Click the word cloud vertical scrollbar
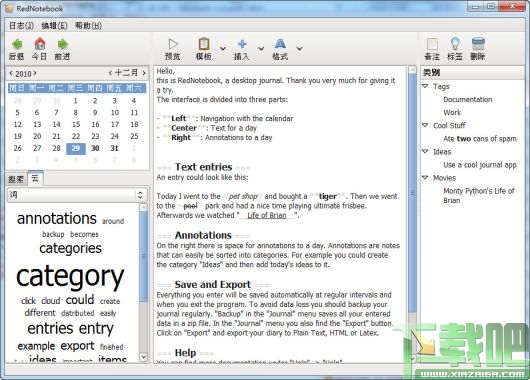Viewport: 530px width, 380px height. (x=143, y=282)
